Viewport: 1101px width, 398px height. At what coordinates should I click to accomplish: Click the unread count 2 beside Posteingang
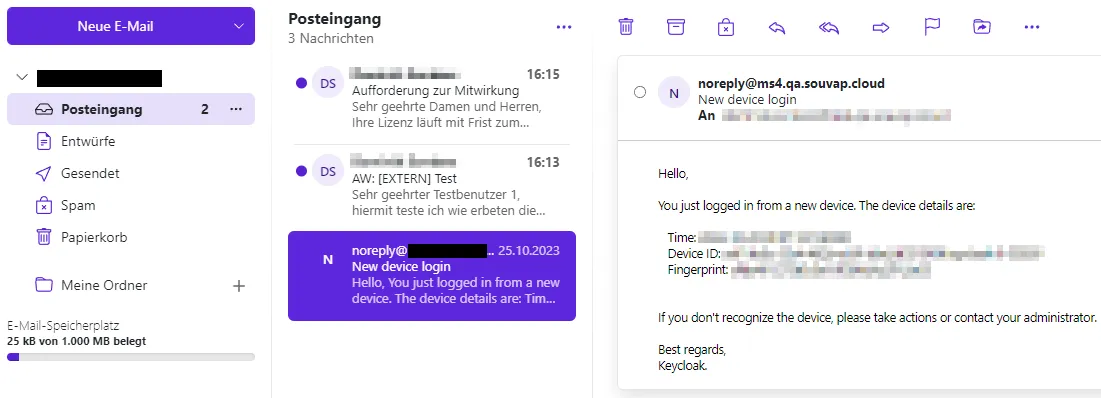click(205, 110)
